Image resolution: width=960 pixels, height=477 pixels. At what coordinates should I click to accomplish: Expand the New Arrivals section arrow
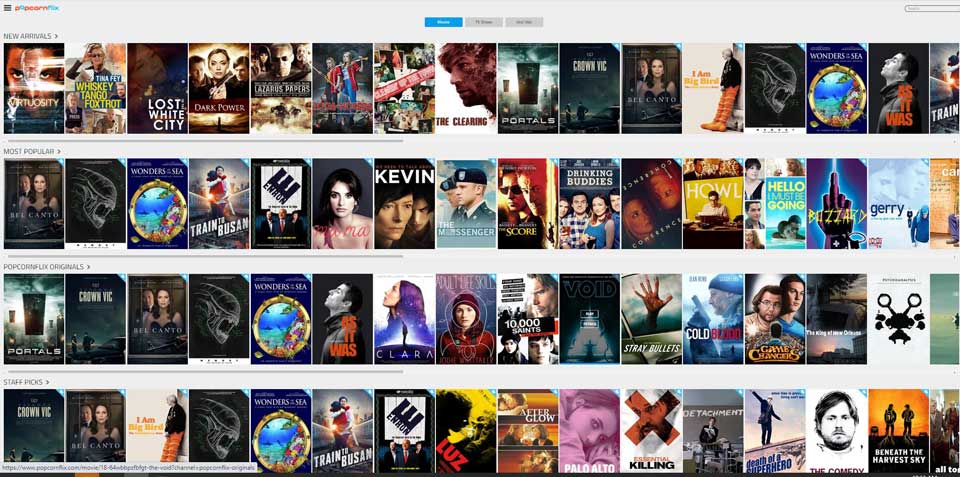point(56,36)
